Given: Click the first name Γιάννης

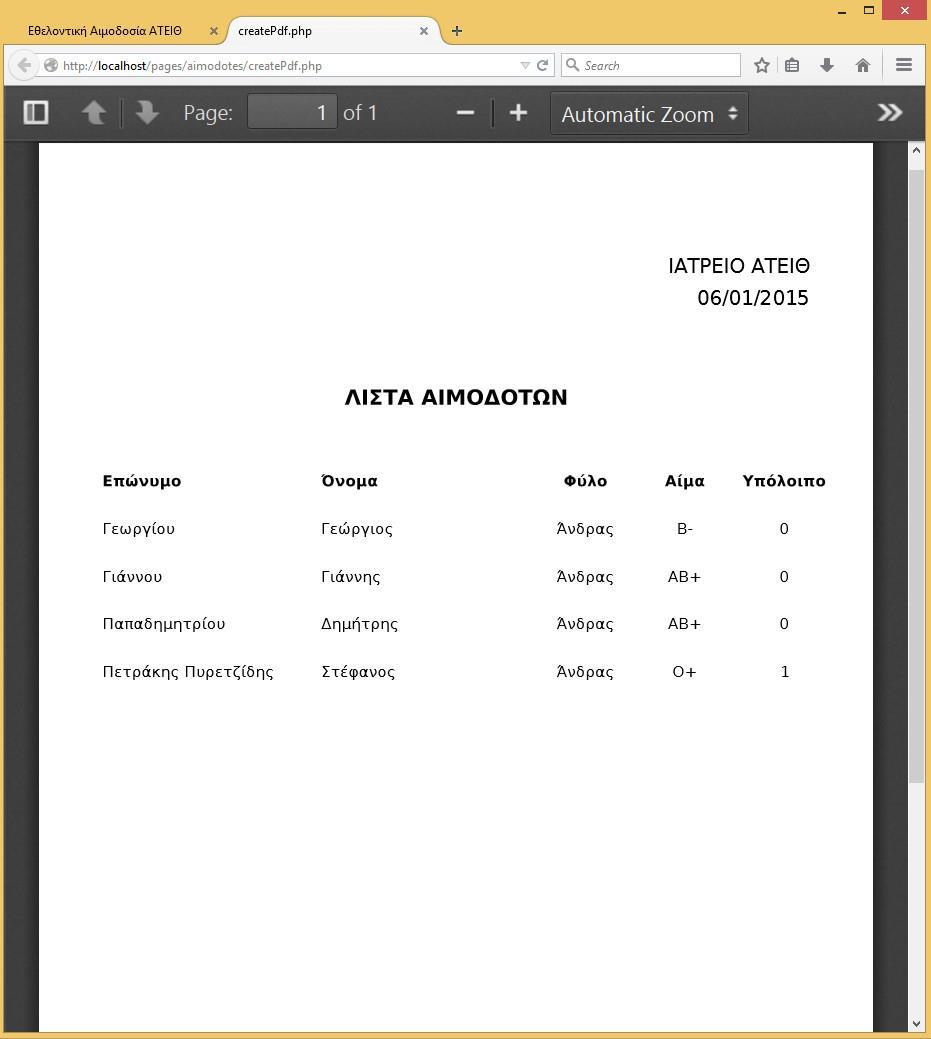Looking at the screenshot, I should 351,576.
